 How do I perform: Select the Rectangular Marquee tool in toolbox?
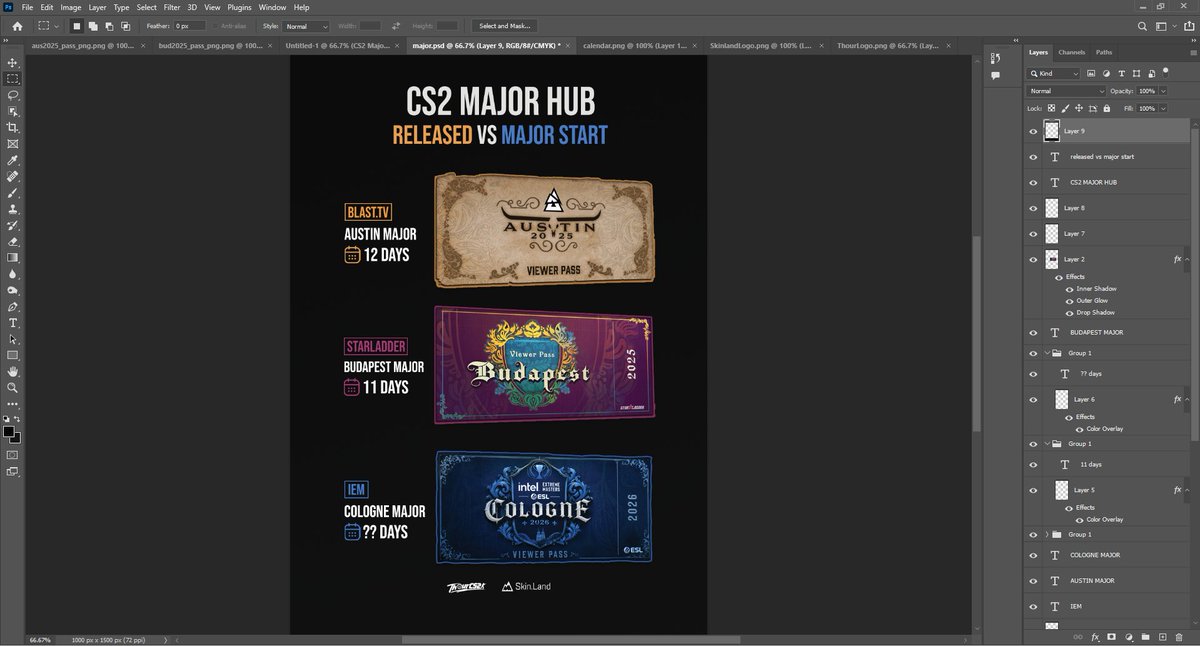coord(13,78)
